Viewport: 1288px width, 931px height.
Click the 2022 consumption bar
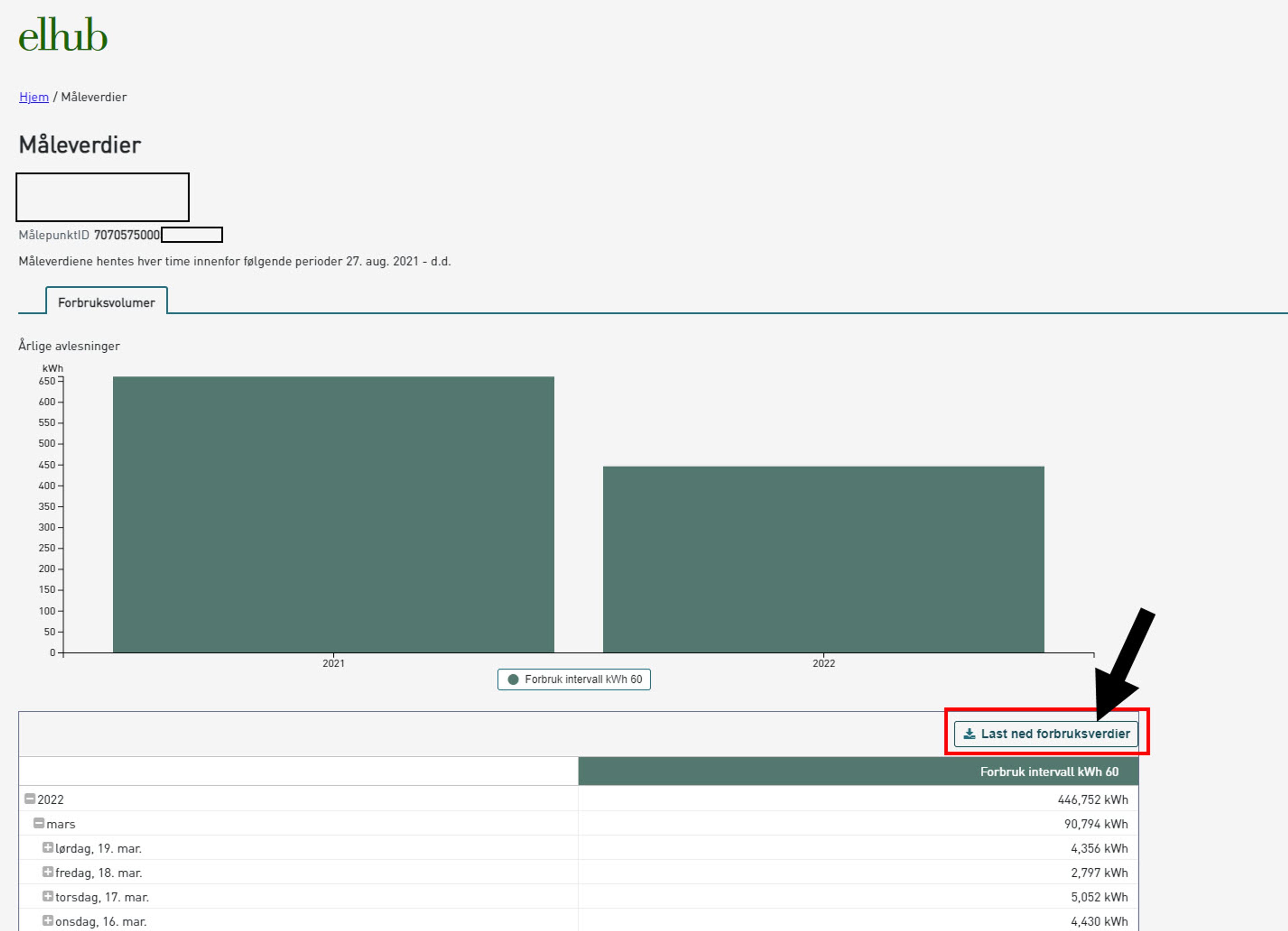coord(823,559)
